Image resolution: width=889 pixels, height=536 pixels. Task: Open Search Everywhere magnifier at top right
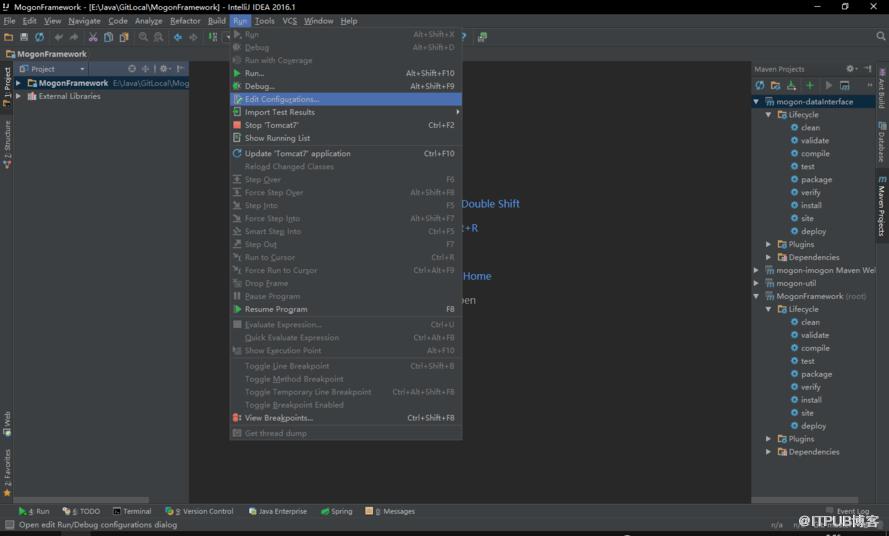(880, 36)
